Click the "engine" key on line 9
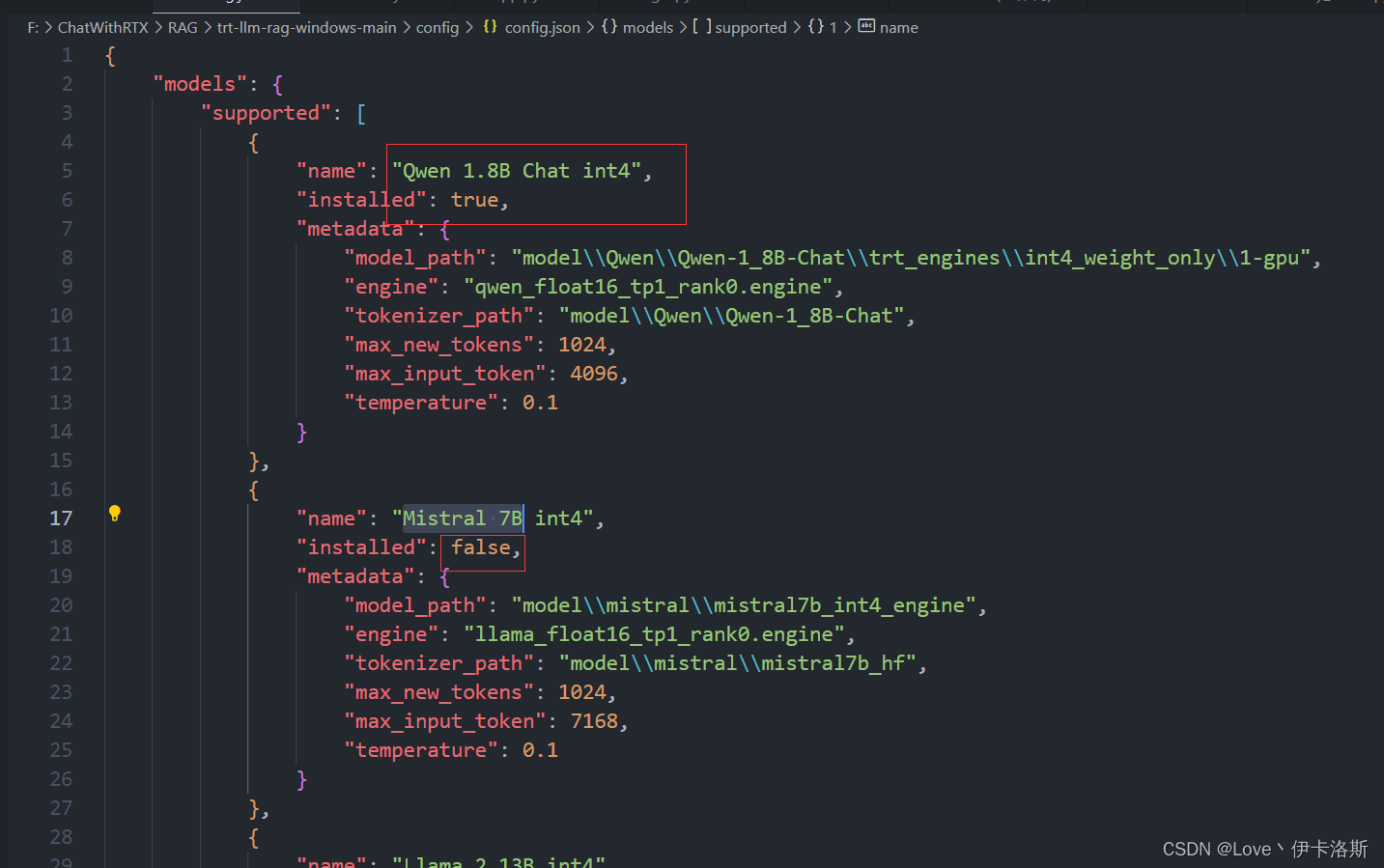1384x868 pixels. point(391,287)
